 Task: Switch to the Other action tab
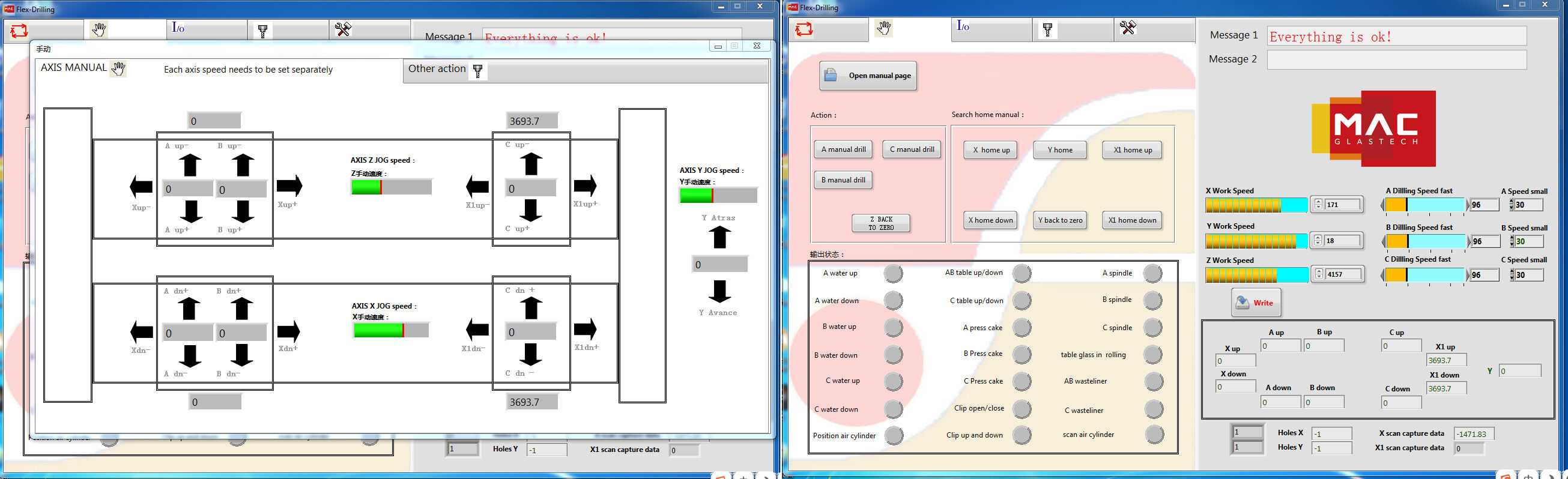point(586,70)
